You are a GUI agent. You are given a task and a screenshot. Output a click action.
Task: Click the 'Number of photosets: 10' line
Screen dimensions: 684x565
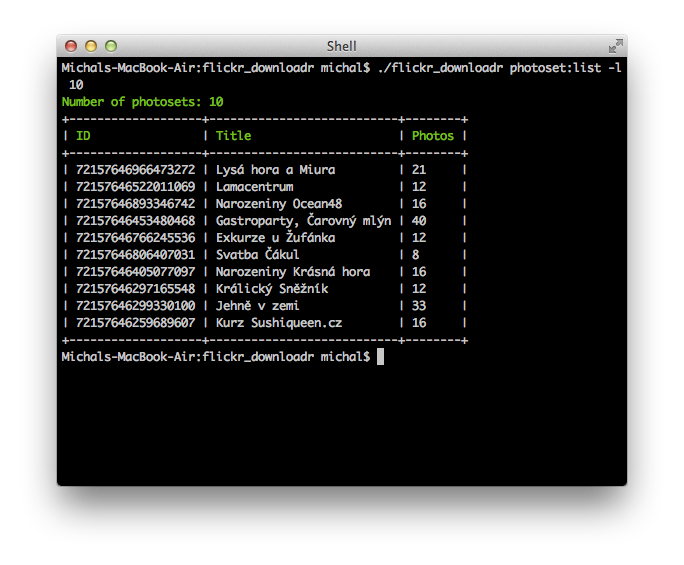(143, 102)
